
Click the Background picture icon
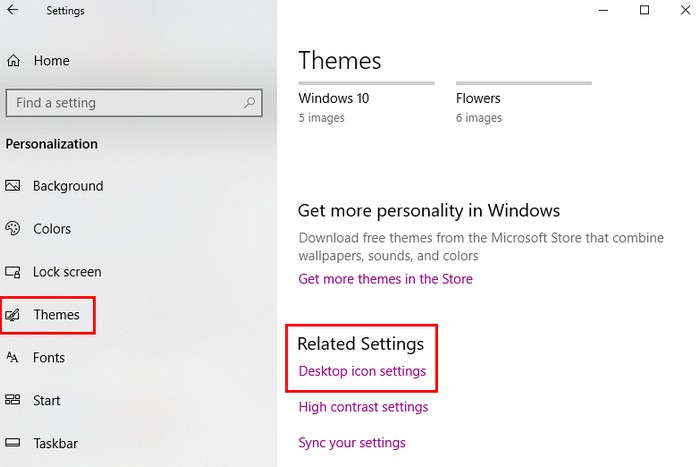coord(13,186)
